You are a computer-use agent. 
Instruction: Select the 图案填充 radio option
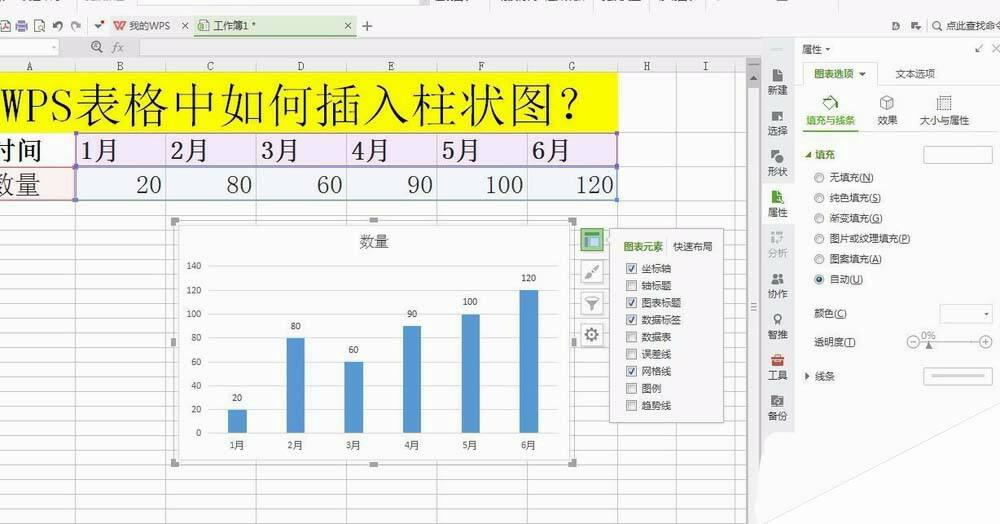coord(819,259)
